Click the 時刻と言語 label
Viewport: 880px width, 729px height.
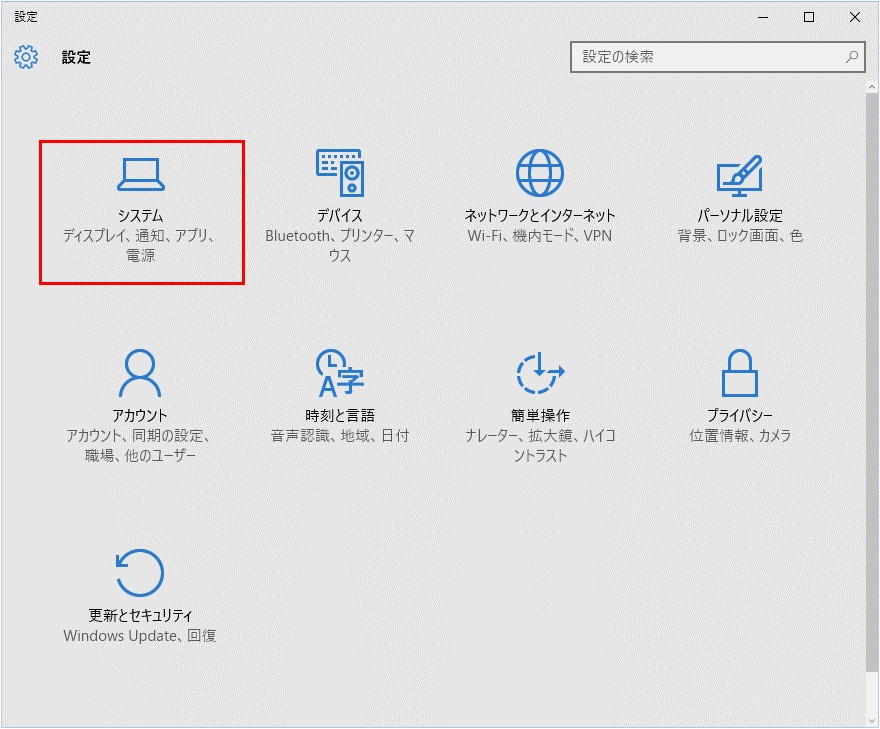pyautogui.click(x=340, y=415)
